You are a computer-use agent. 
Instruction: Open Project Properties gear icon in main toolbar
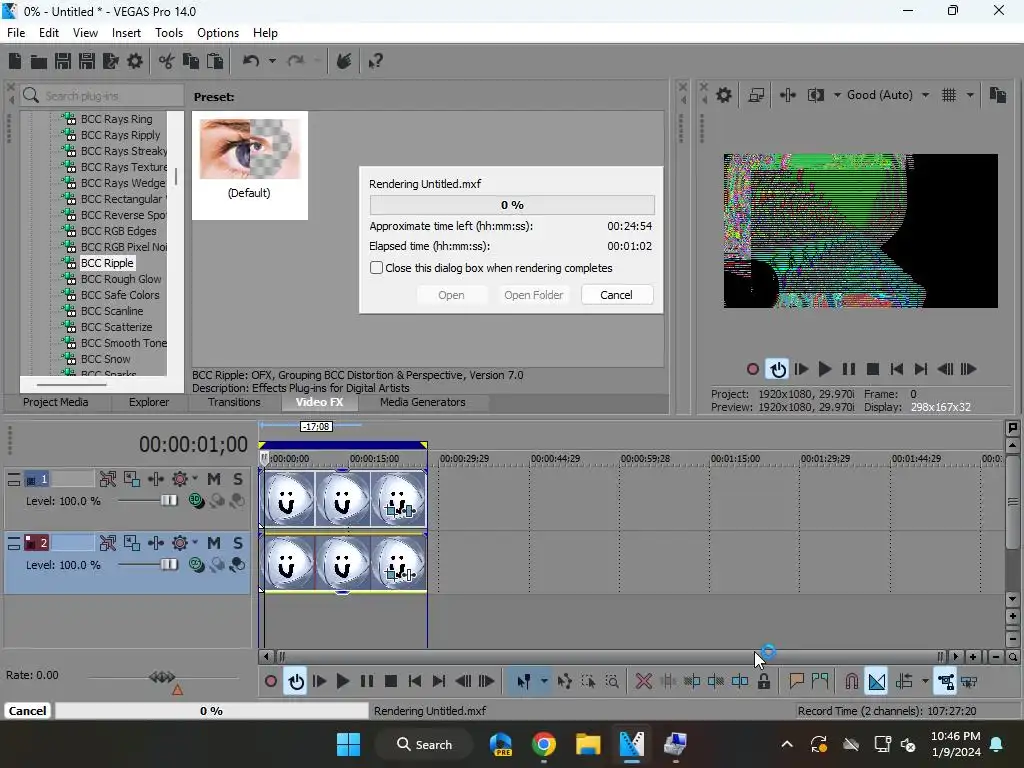coord(135,61)
